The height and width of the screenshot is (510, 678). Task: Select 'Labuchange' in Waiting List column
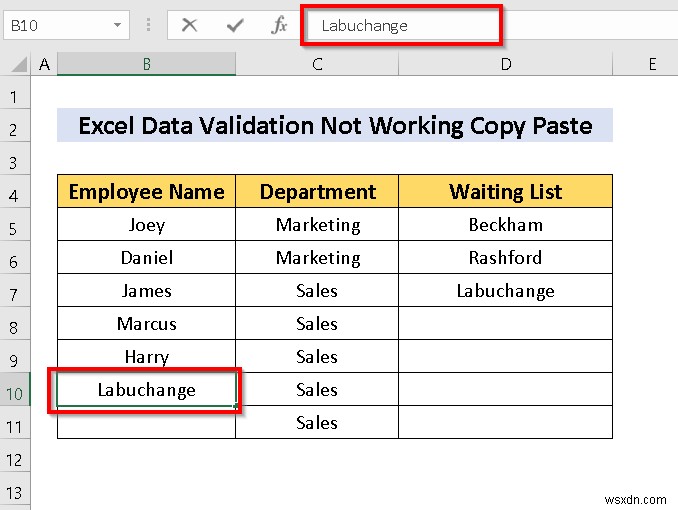[505, 290]
